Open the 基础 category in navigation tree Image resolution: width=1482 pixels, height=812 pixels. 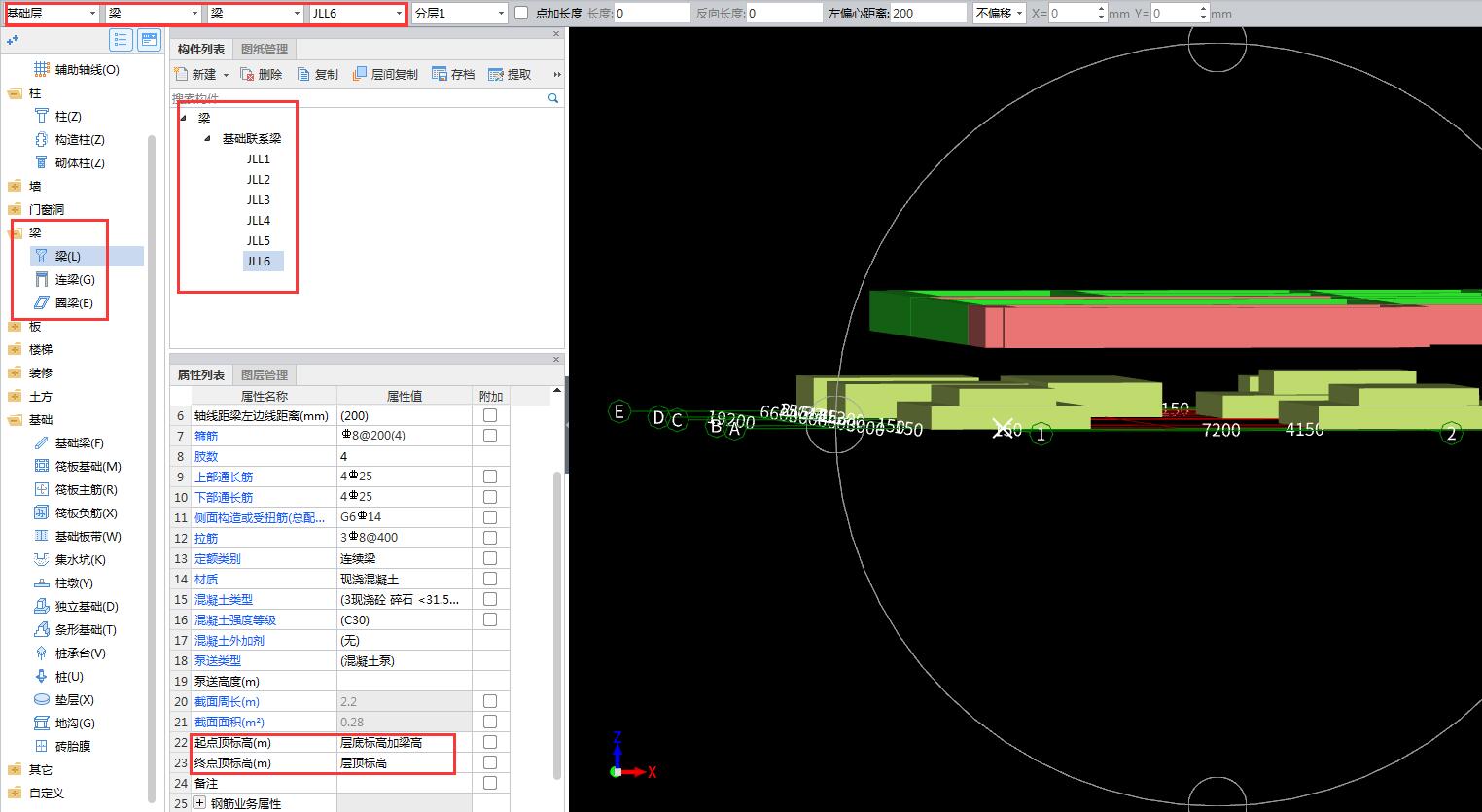(41, 419)
